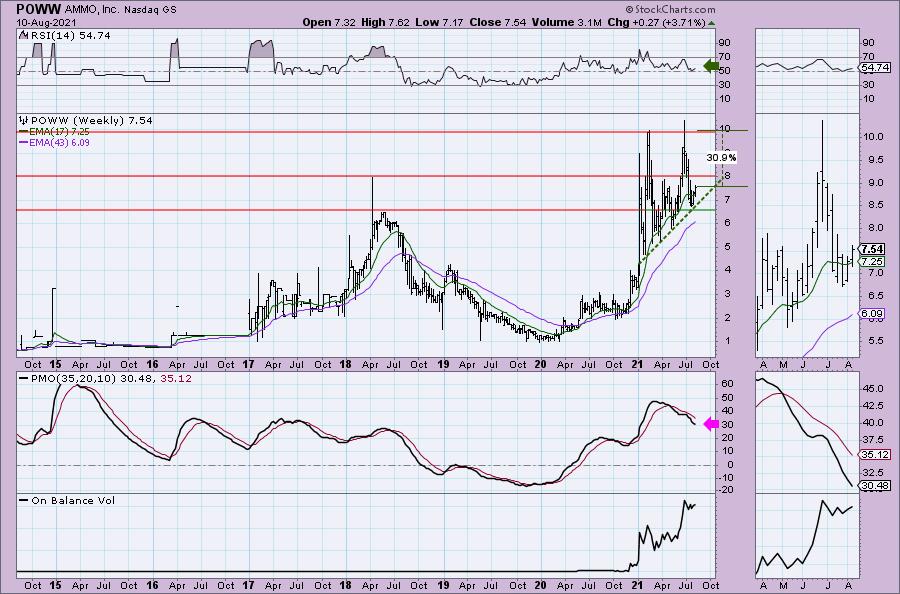
Task: Click the 'EMA(43) 6.09' legend text
Action: click(59, 142)
